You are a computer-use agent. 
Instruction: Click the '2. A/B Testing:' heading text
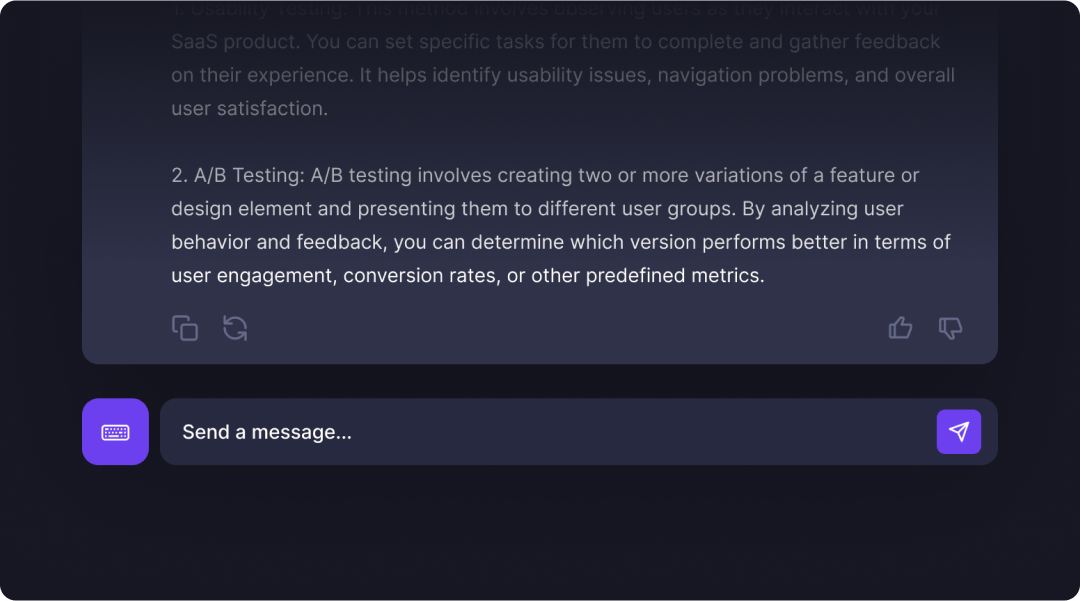click(238, 176)
